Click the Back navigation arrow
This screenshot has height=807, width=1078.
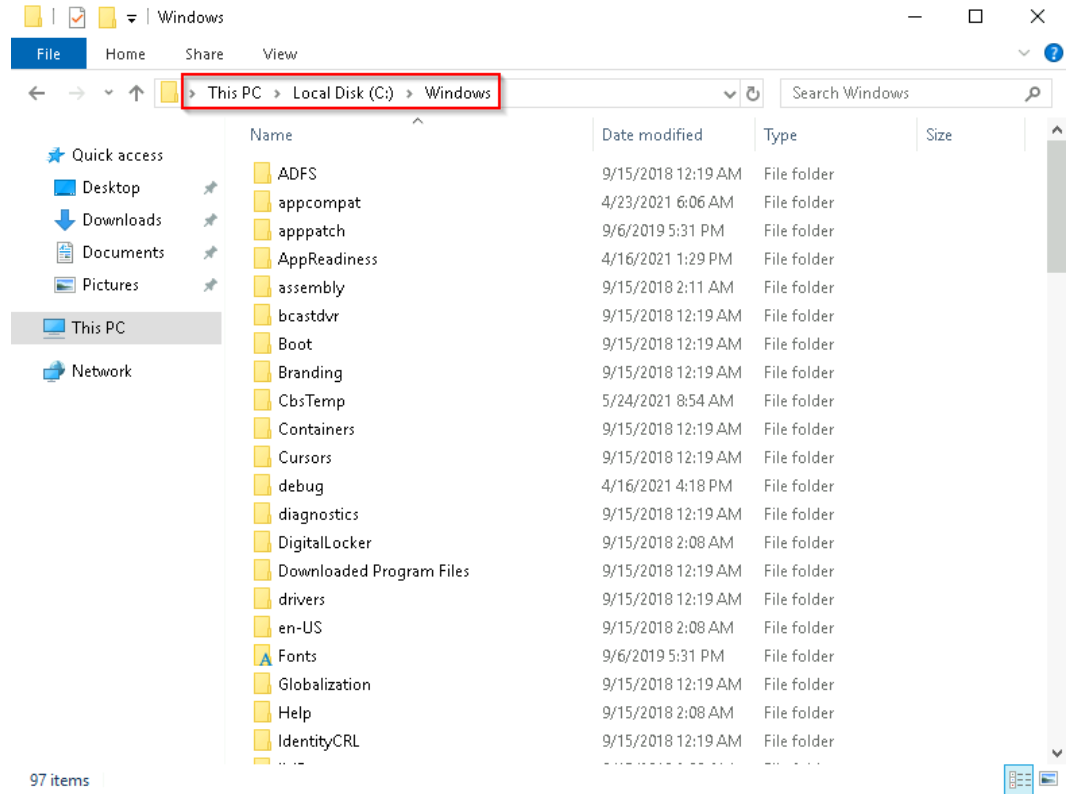tap(36, 94)
